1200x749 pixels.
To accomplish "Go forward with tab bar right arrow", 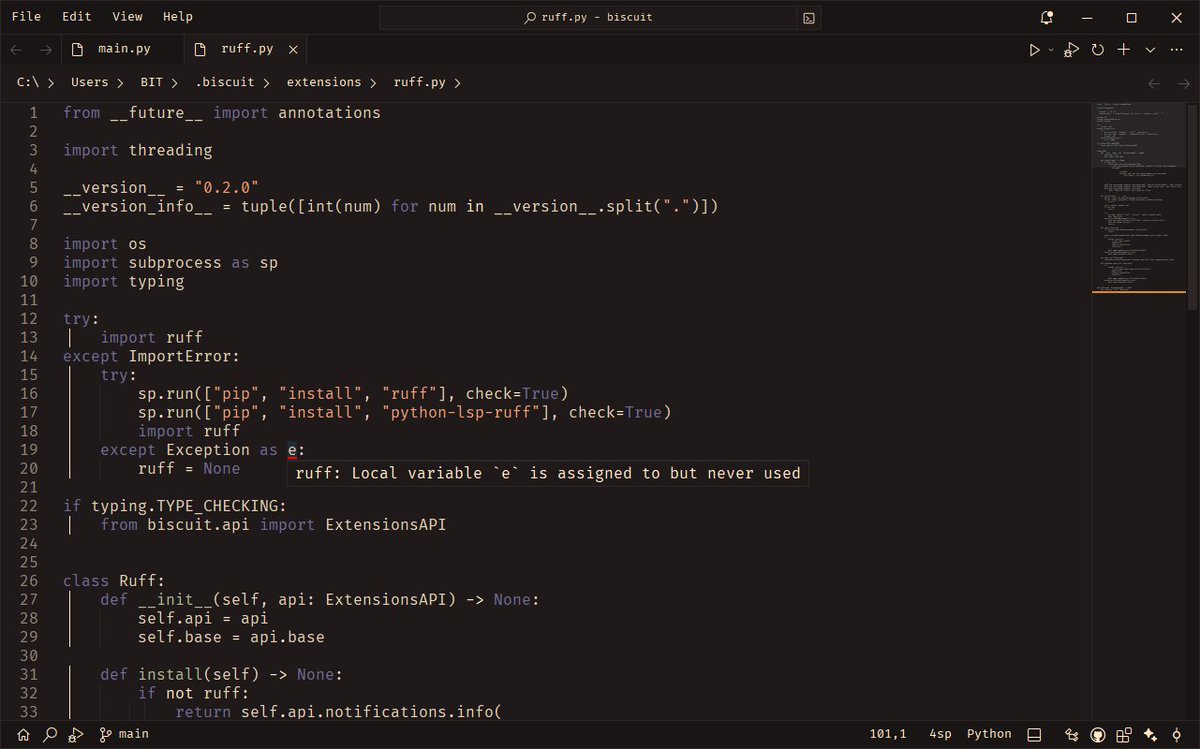I will click(46, 49).
